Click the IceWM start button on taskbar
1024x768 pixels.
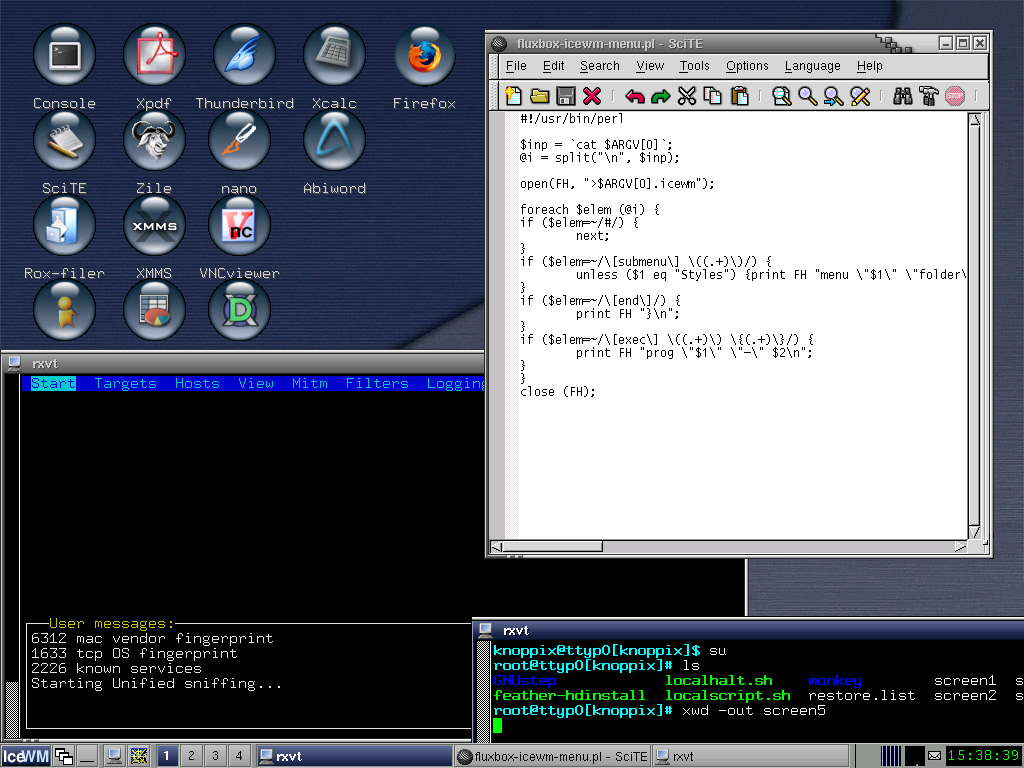25,756
